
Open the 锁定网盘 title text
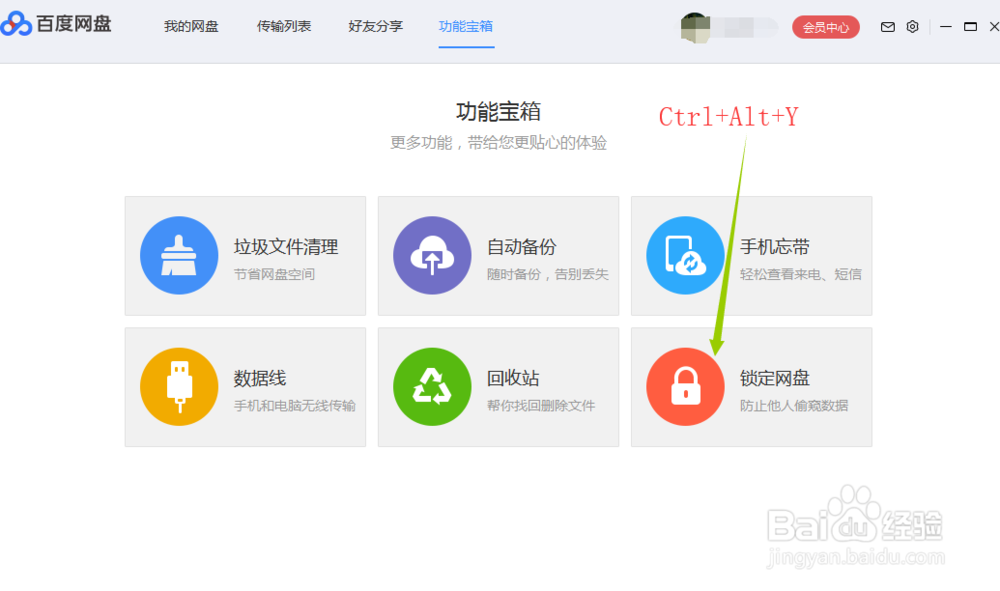(775, 378)
